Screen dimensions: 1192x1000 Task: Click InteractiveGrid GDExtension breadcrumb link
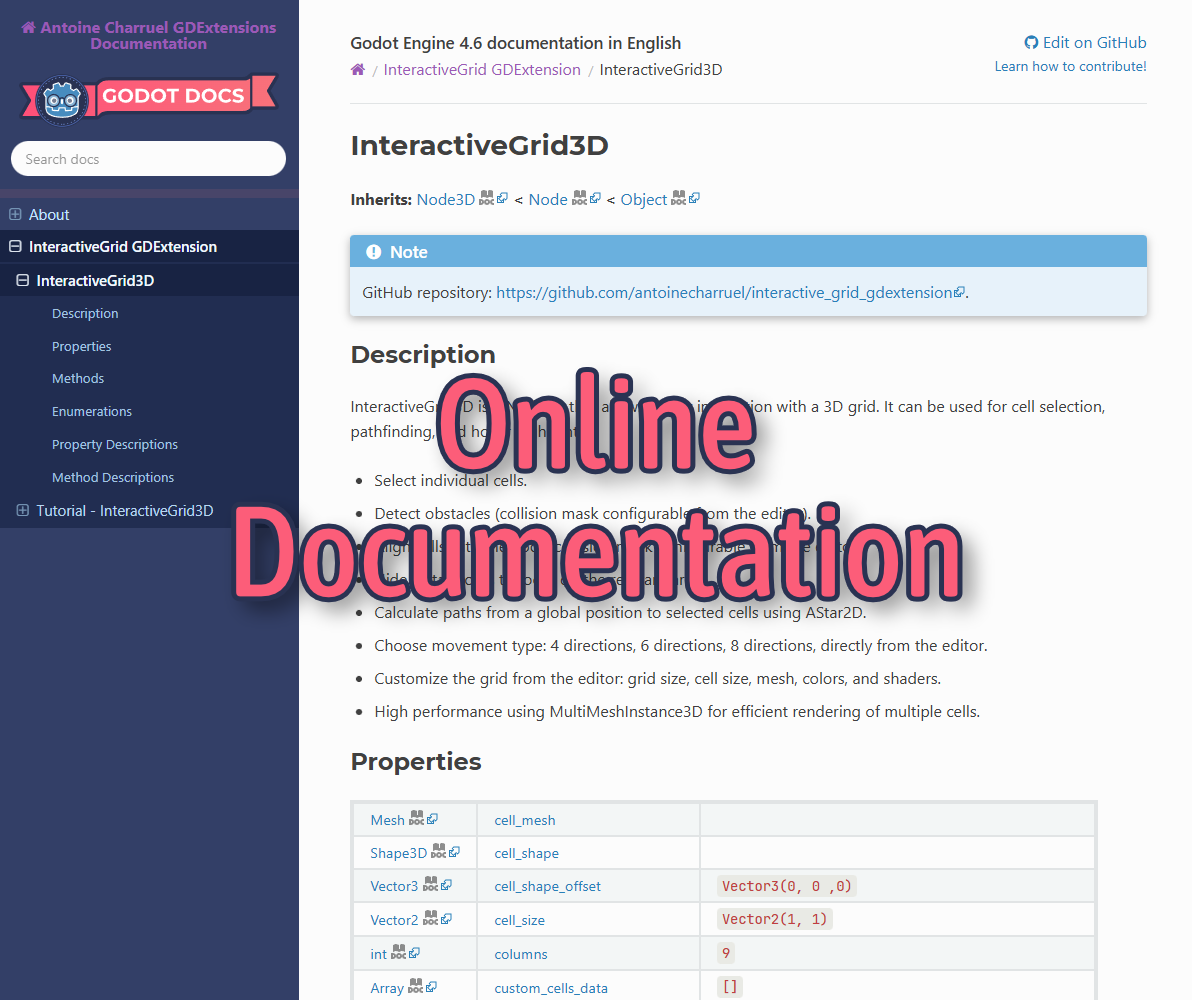click(482, 70)
